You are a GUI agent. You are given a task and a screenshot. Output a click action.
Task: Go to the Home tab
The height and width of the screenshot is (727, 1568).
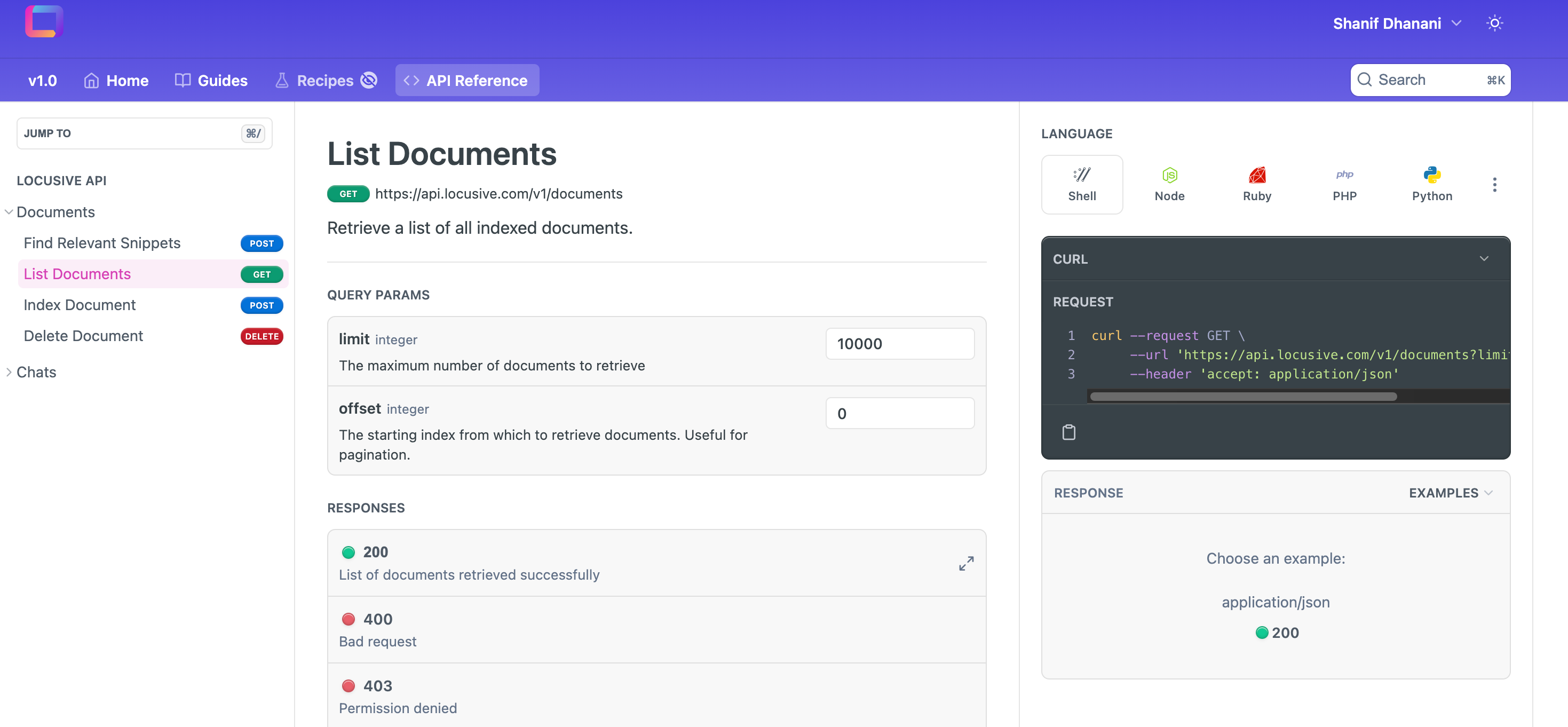(116, 81)
